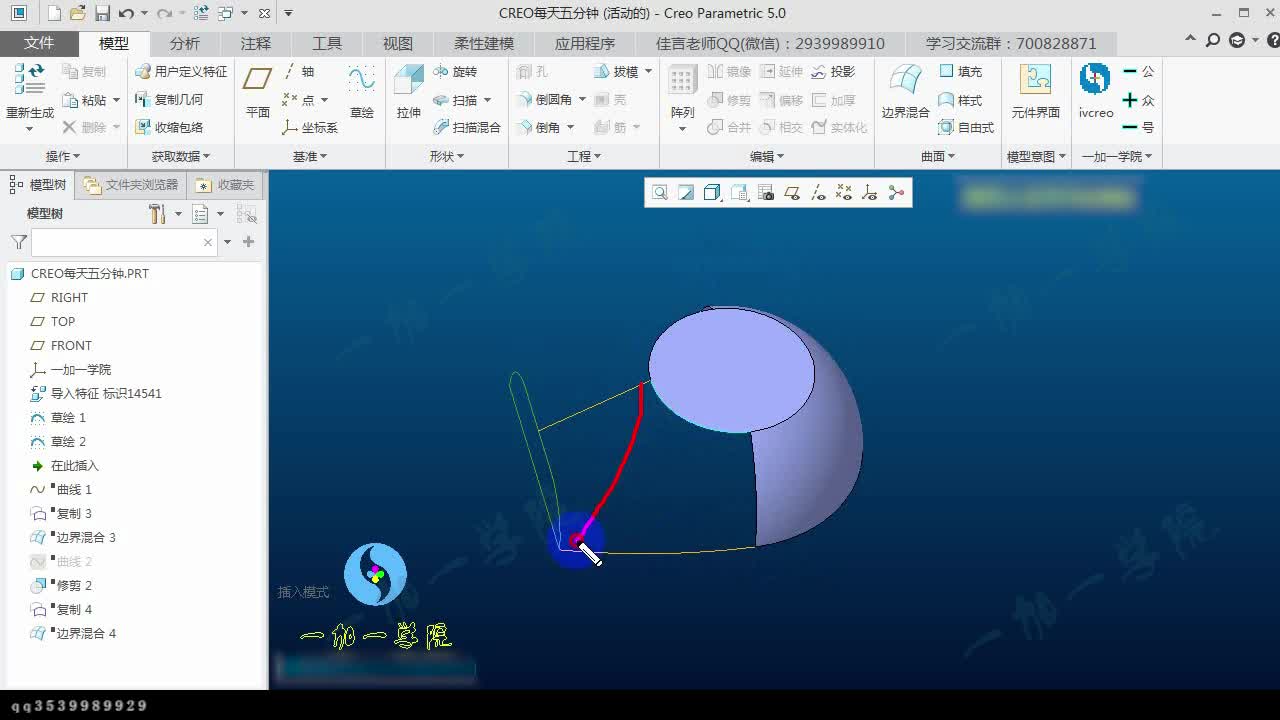
Task: Click the Paste (粘贴) button
Action: pos(84,100)
